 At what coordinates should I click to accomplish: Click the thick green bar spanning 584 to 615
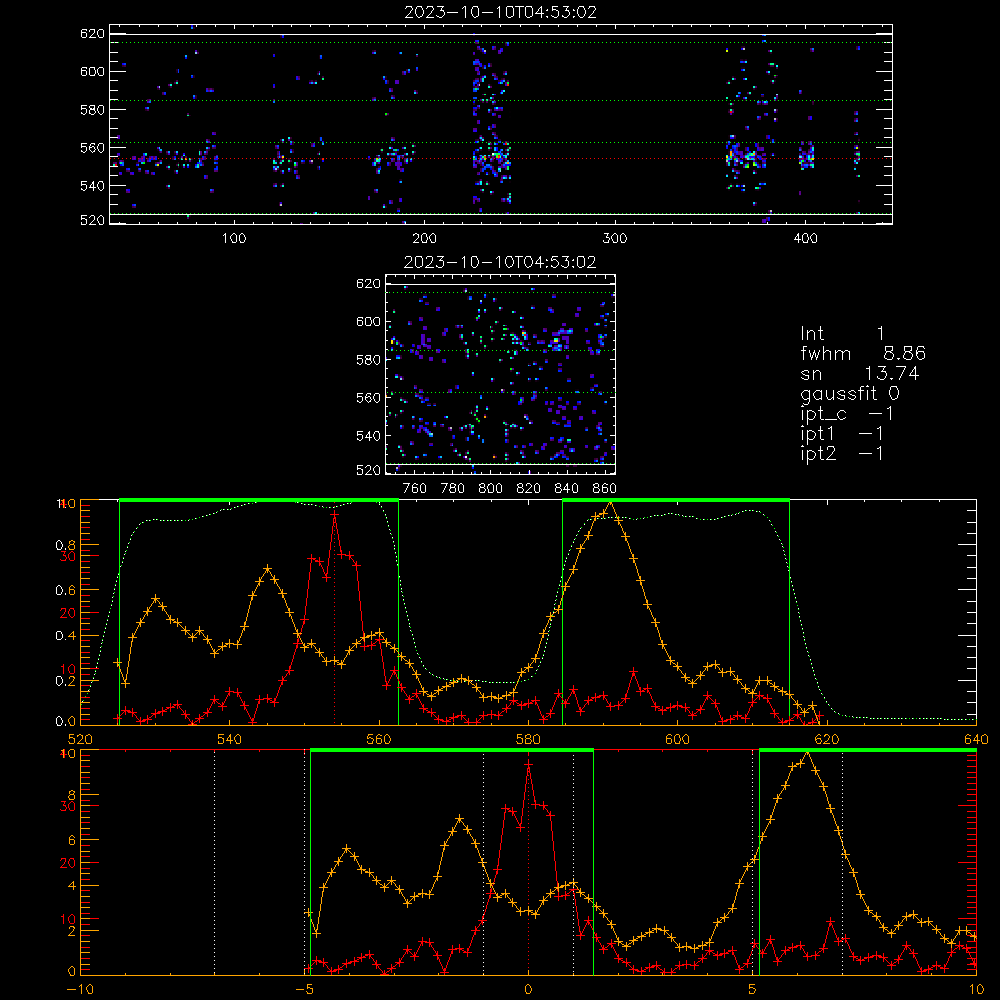click(676, 500)
